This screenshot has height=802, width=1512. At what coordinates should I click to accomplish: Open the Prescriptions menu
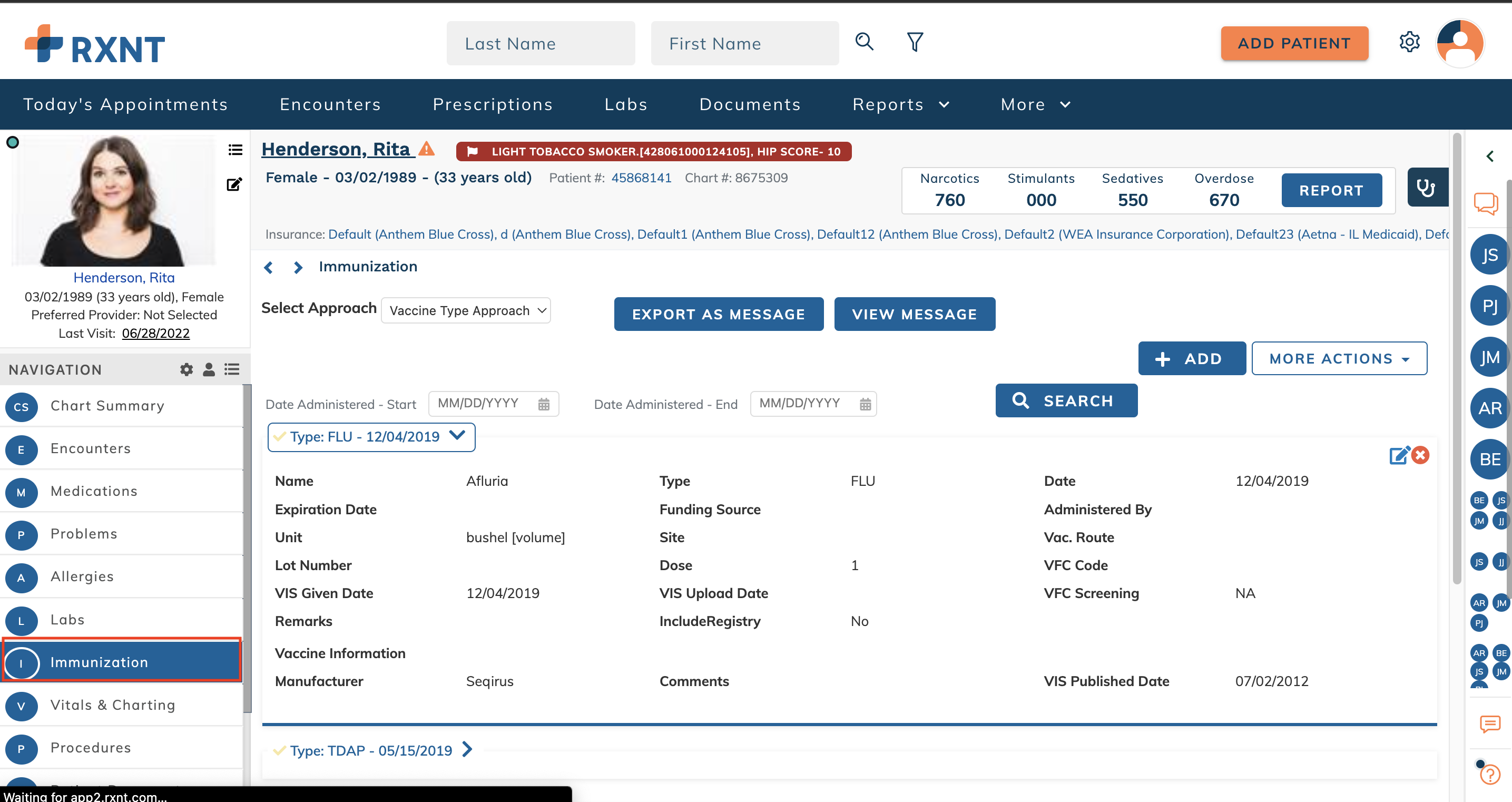point(493,104)
